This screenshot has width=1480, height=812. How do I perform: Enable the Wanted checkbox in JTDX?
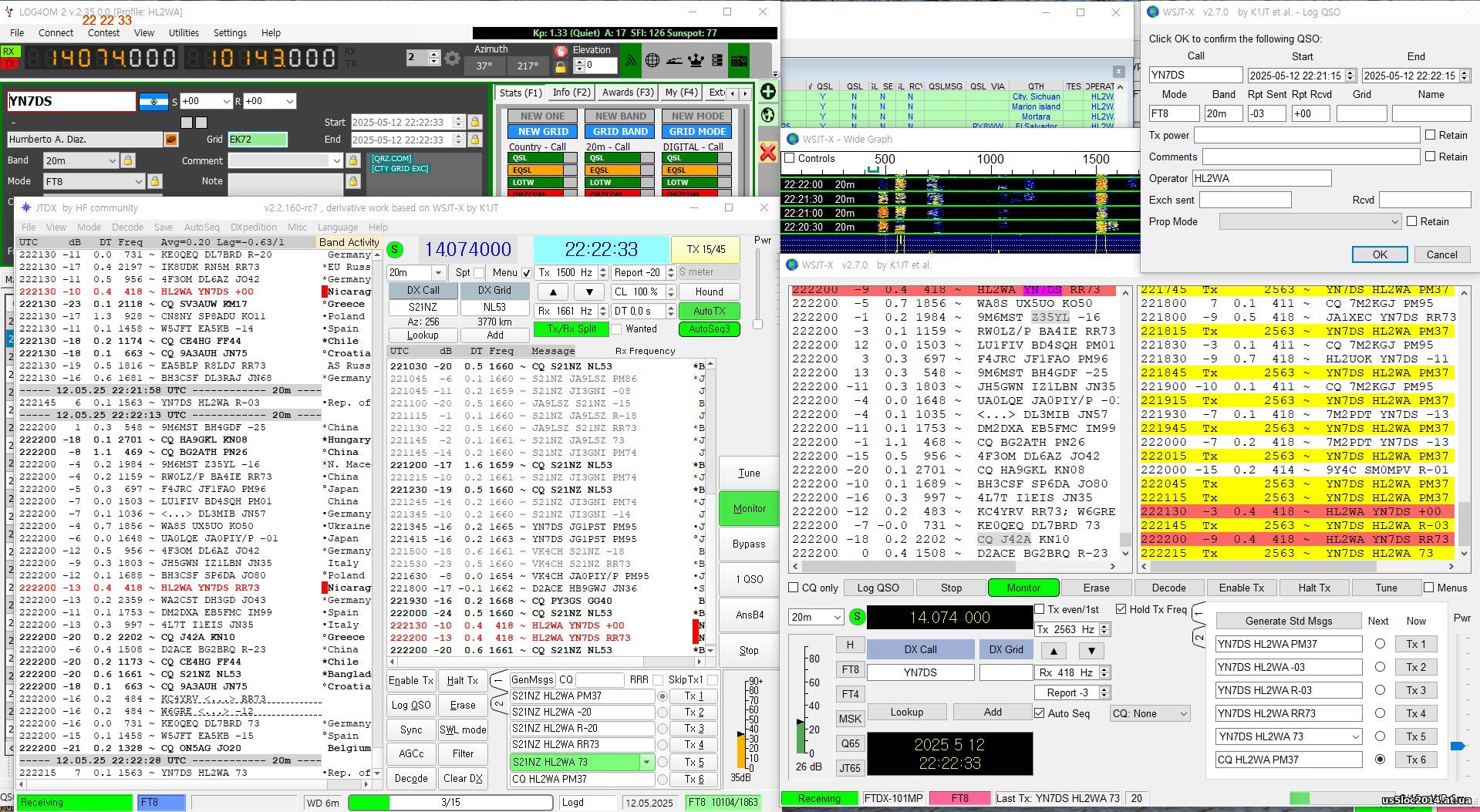[616, 329]
